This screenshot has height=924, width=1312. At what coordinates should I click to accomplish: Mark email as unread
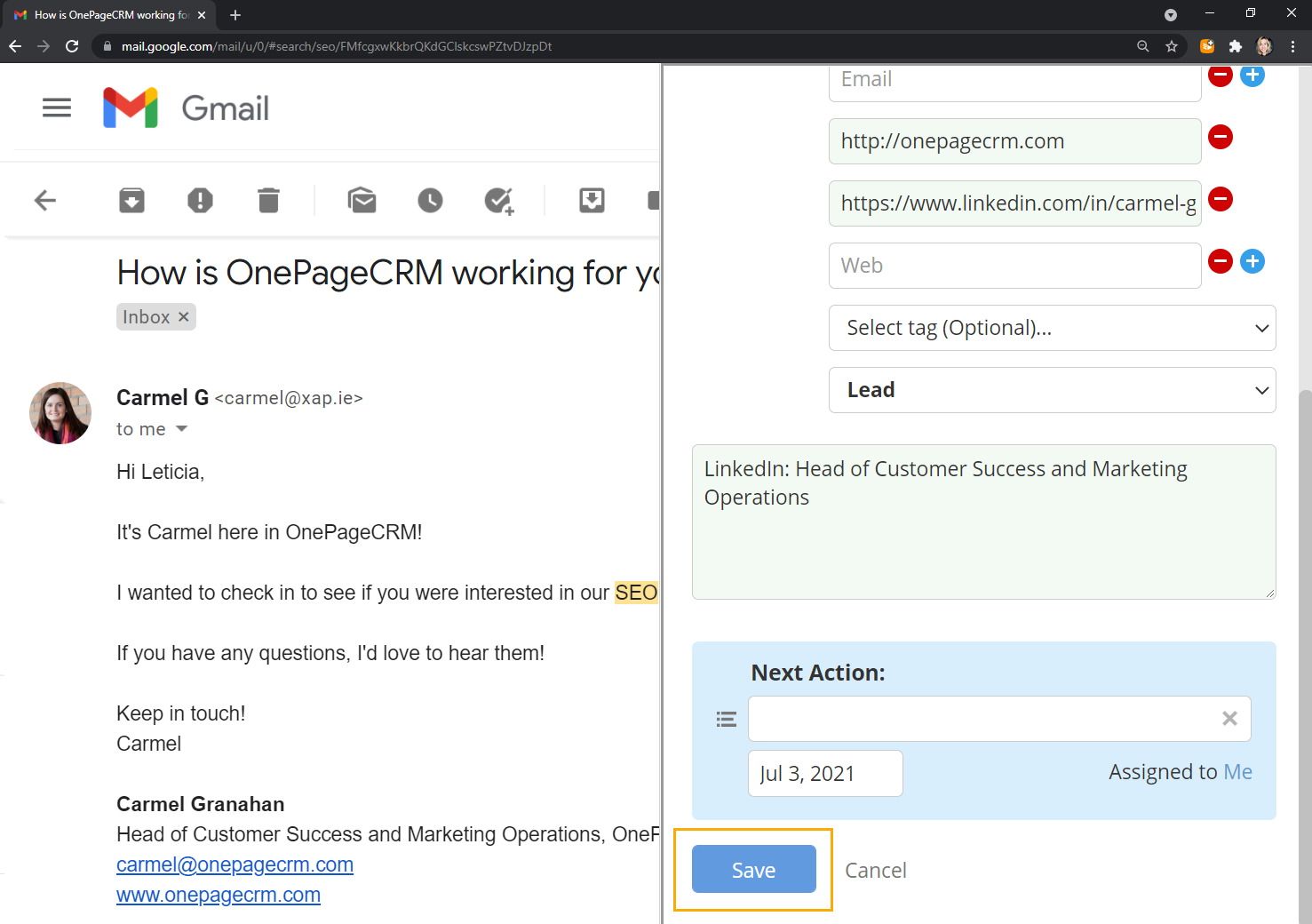click(362, 201)
